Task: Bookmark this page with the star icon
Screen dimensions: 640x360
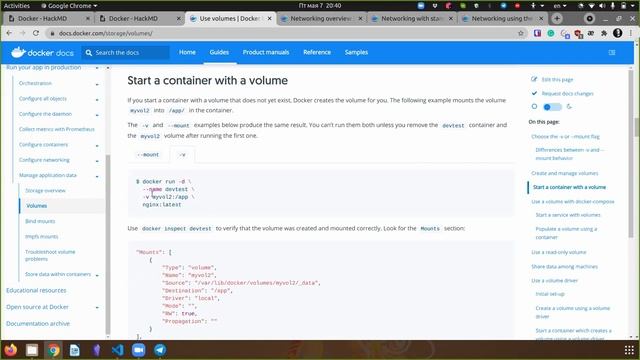Action: tap(520, 33)
